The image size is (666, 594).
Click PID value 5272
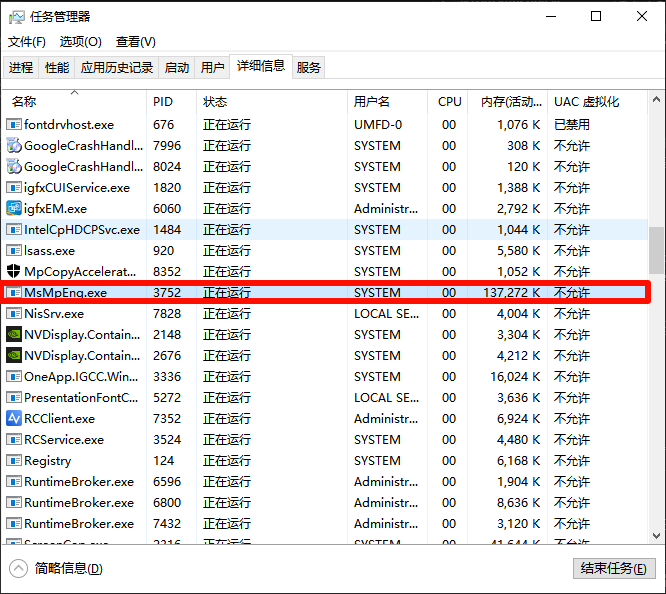pos(167,398)
